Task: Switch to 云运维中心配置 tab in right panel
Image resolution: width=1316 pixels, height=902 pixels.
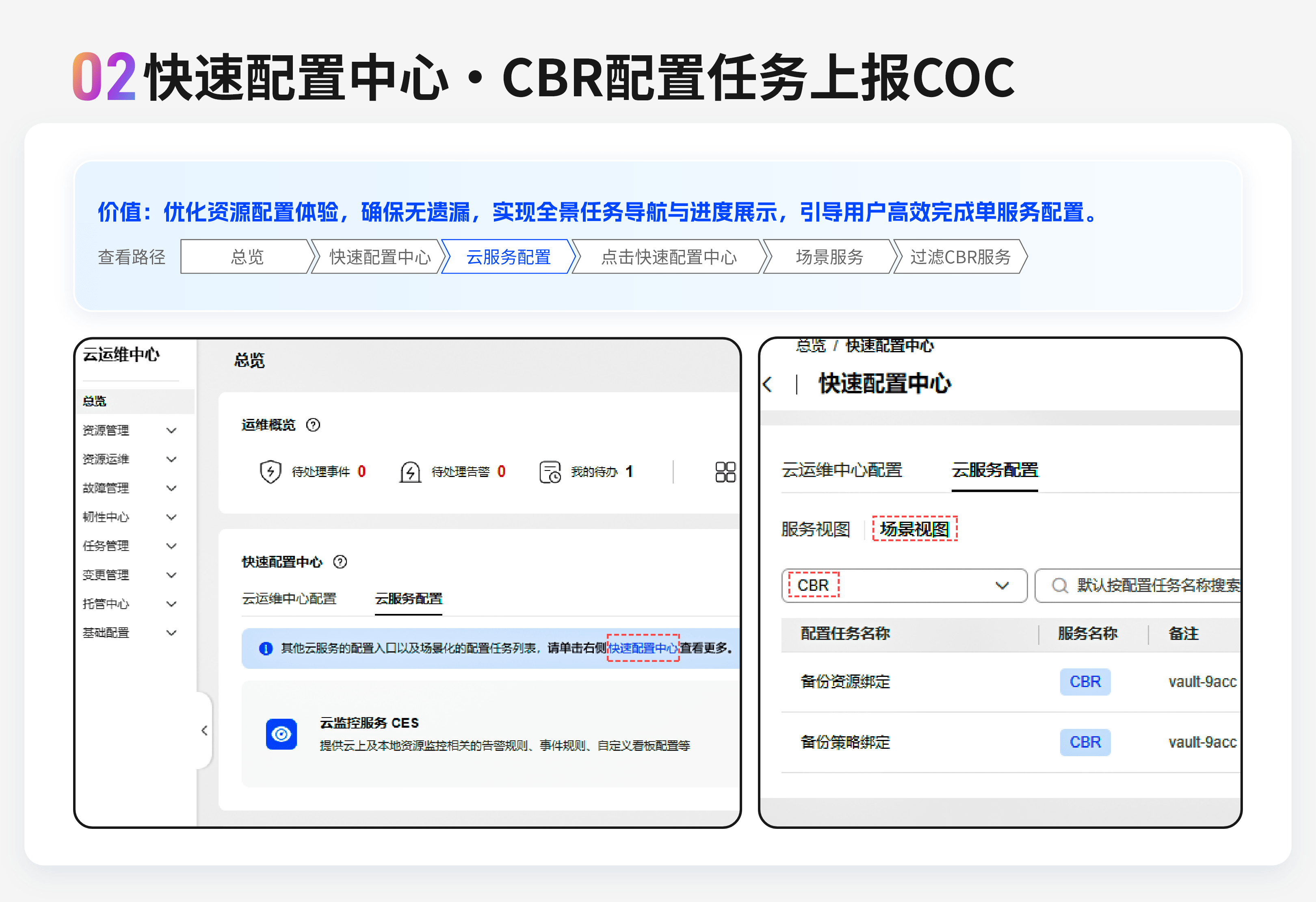Action: pos(842,470)
